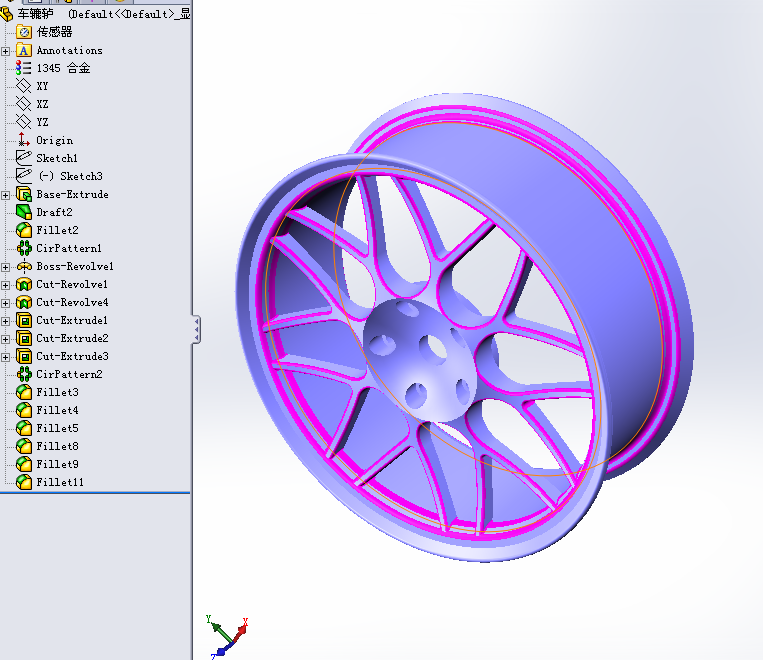Image resolution: width=763 pixels, height=660 pixels.
Task: Click the Fillet9 feature icon
Action: [24, 464]
